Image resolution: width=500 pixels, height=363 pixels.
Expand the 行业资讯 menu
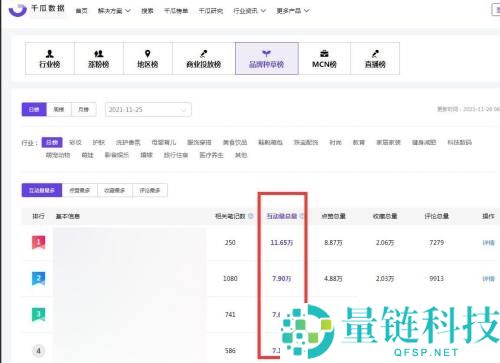249,11
